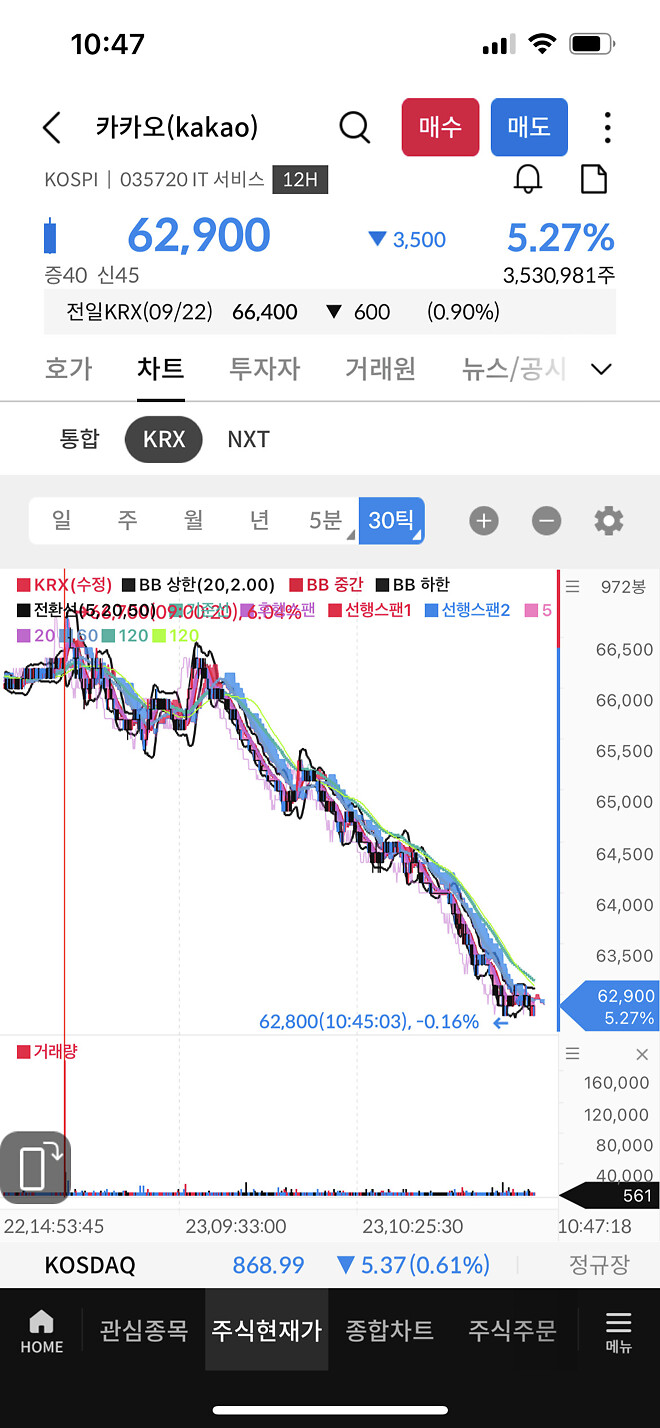Tap the red 매수 buy button
The height and width of the screenshot is (1428, 660).
tap(440, 127)
